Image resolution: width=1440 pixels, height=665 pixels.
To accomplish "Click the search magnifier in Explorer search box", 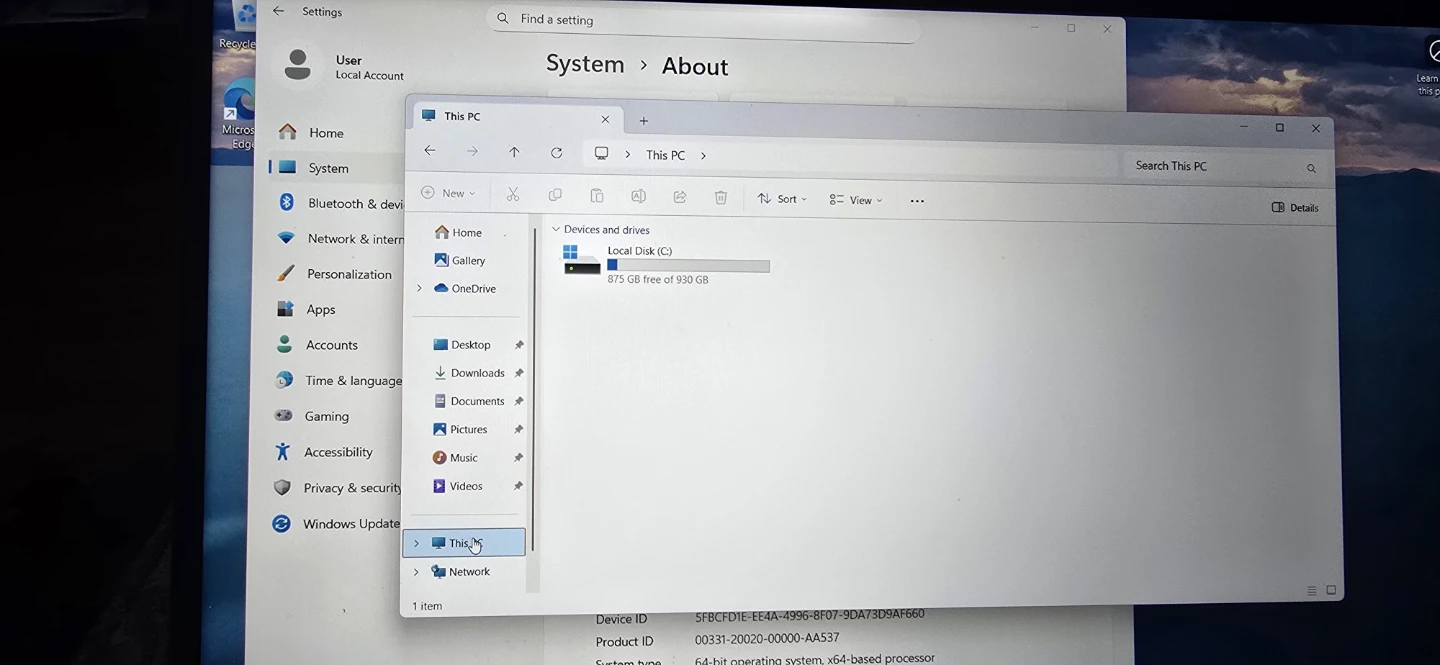I will point(1311,168).
